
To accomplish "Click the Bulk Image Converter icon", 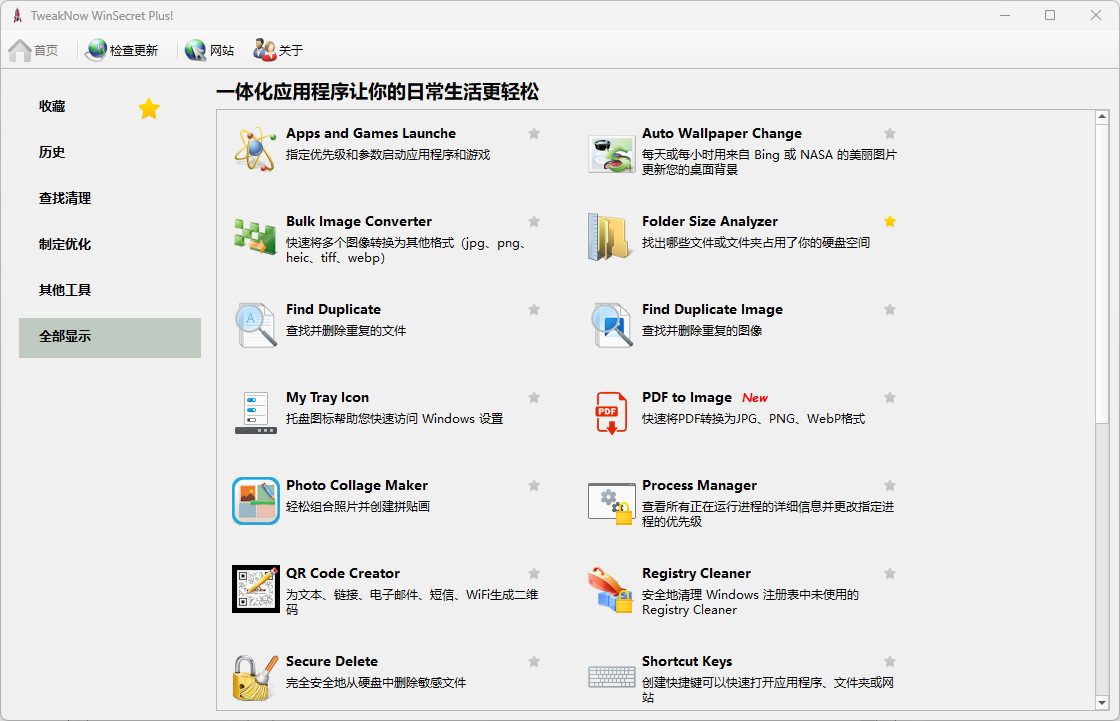I will point(255,237).
